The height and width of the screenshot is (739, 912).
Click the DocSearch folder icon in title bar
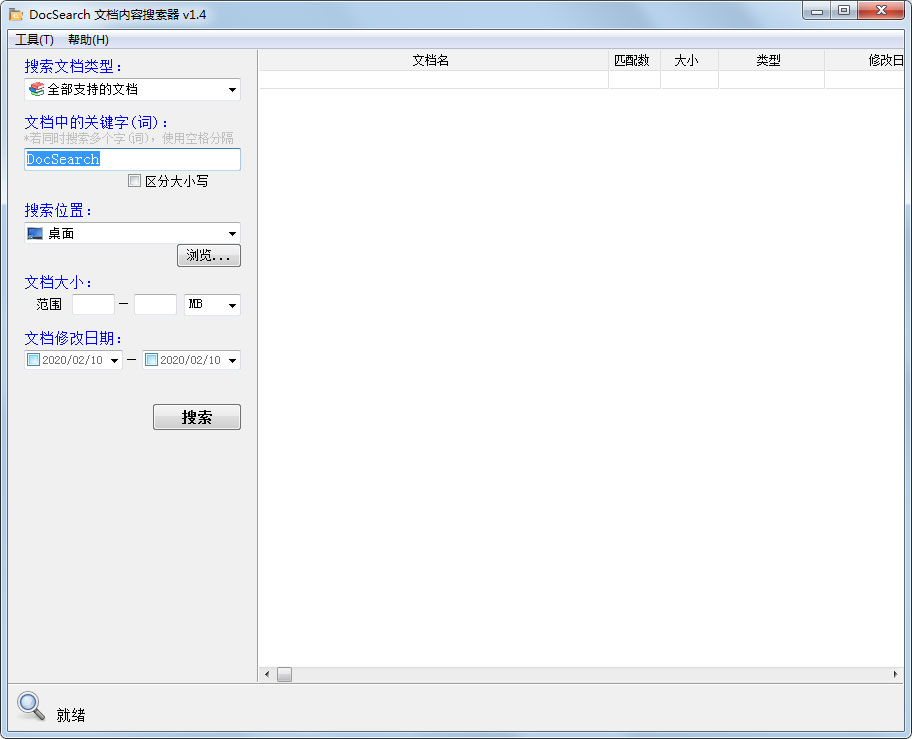[x=16, y=14]
